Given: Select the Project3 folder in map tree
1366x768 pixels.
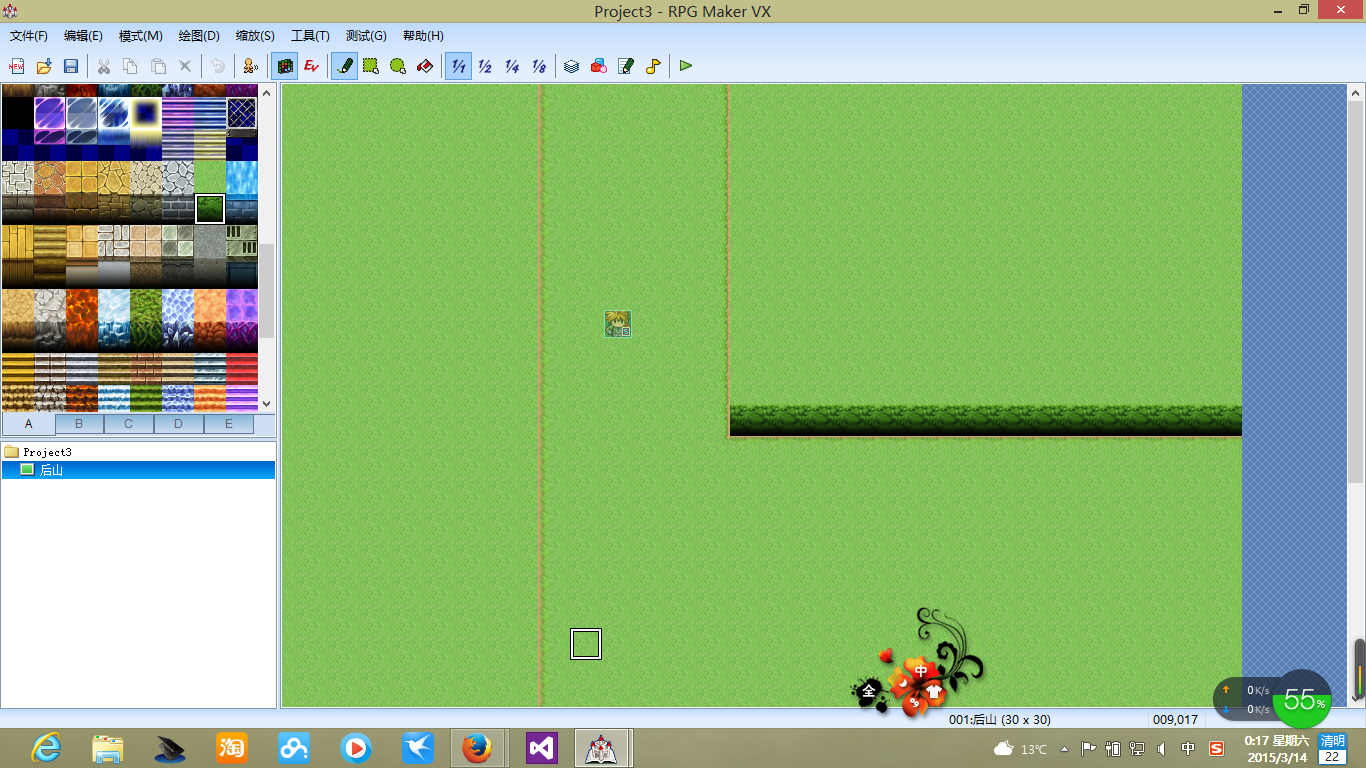Looking at the screenshot, I should point(38,452).
